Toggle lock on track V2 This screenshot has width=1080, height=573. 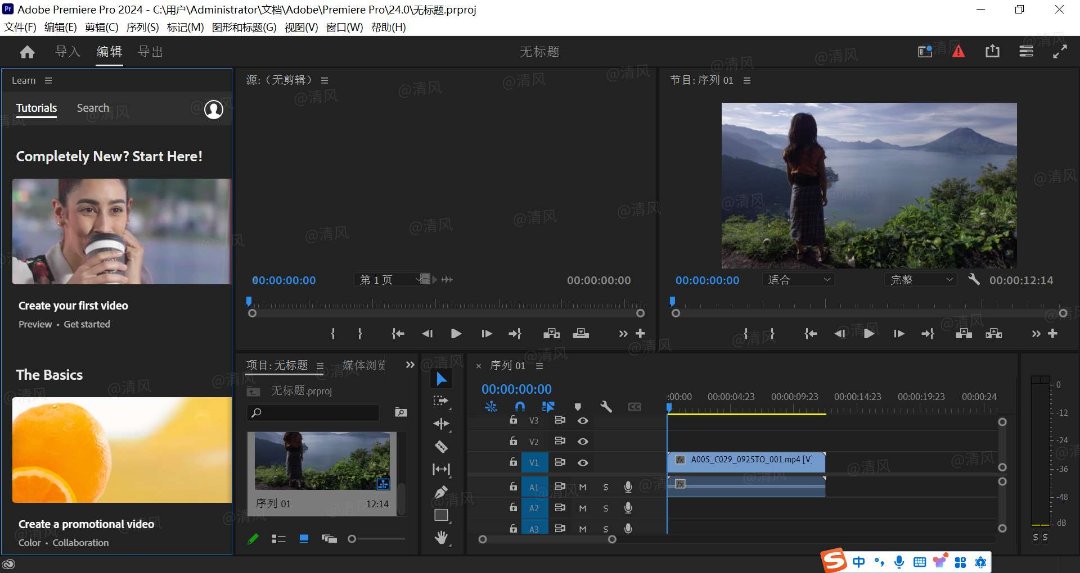(x=513, y=442)
